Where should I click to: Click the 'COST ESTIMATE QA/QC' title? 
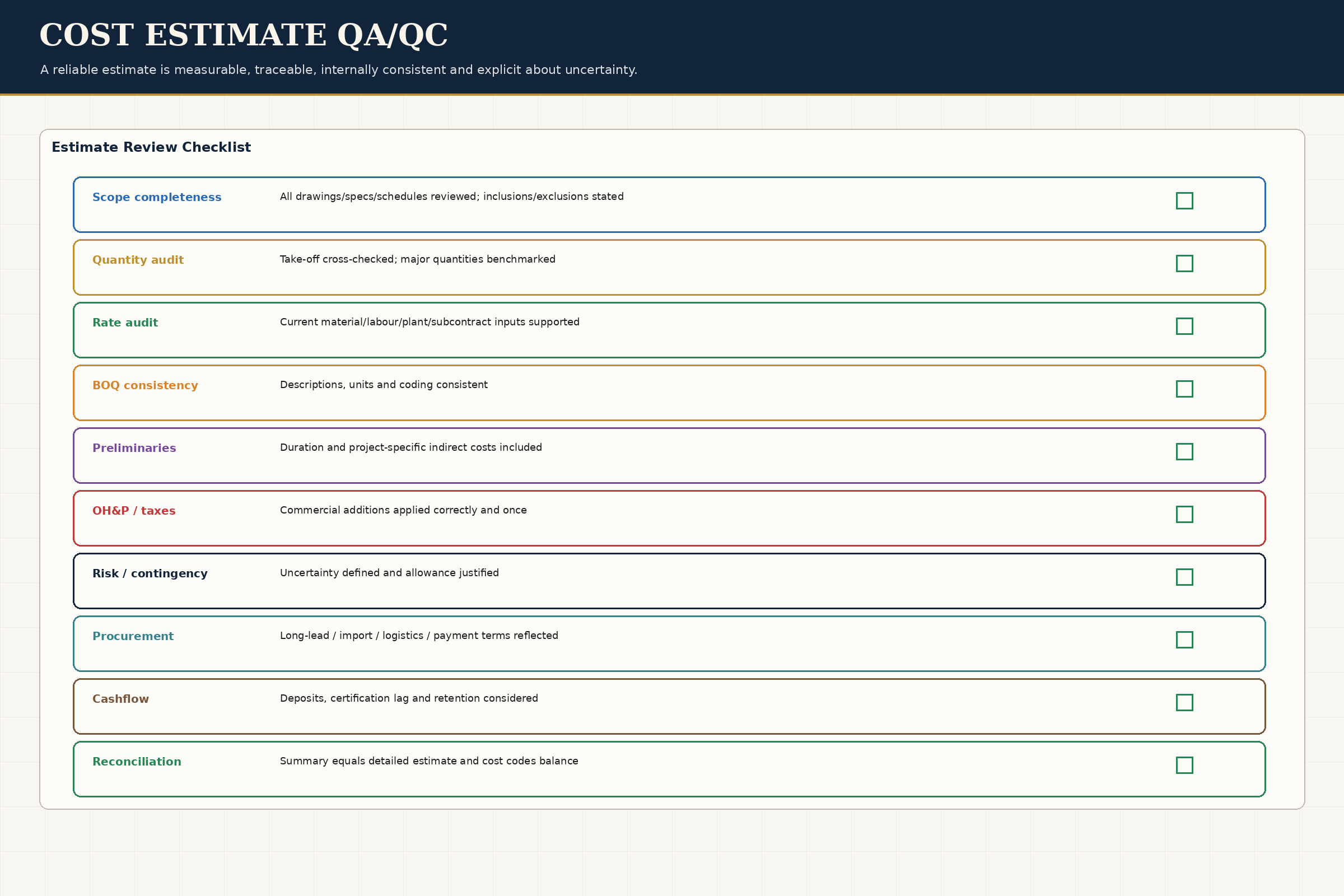pyautogui.click(x=244, y=35)
